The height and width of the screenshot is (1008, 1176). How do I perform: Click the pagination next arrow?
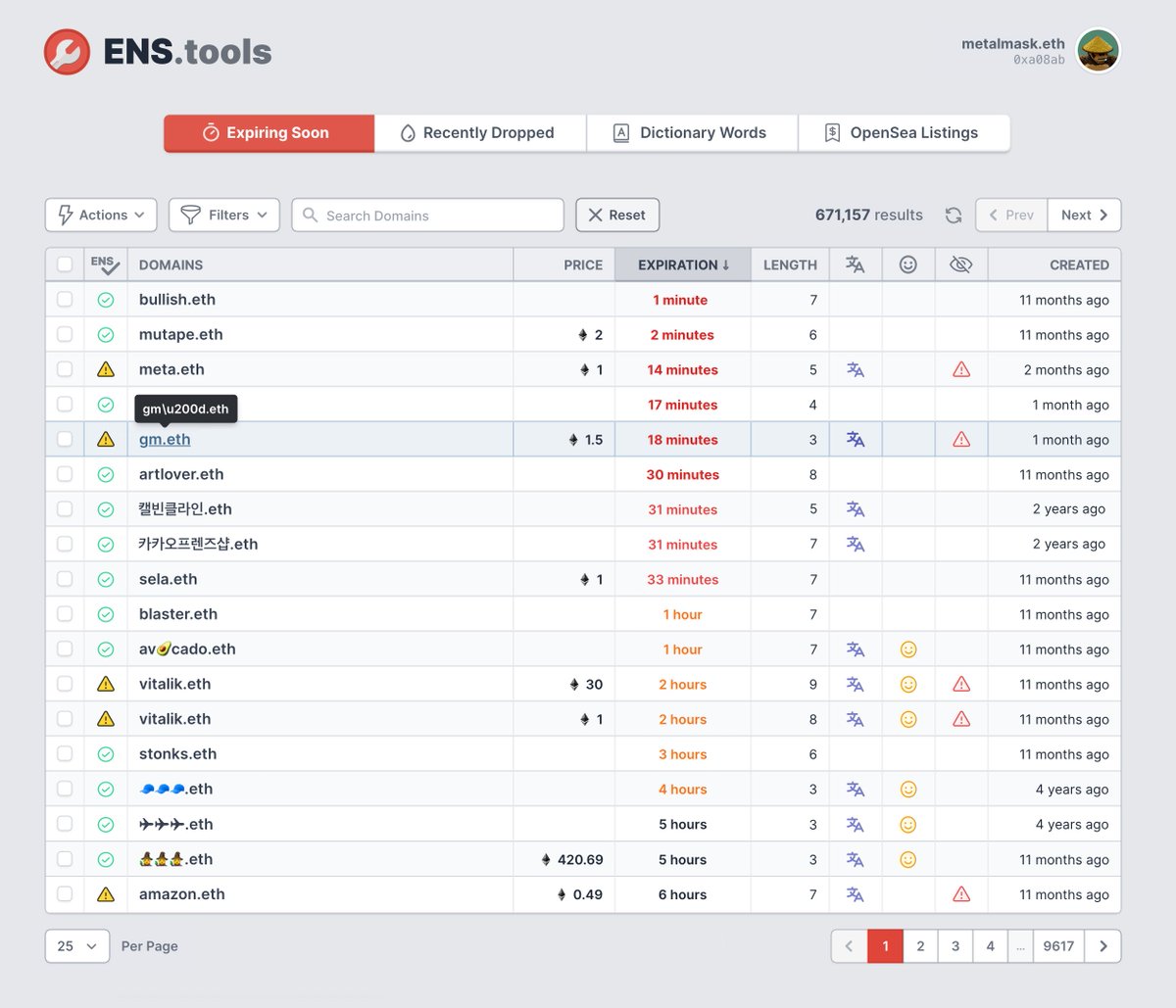1103,946
